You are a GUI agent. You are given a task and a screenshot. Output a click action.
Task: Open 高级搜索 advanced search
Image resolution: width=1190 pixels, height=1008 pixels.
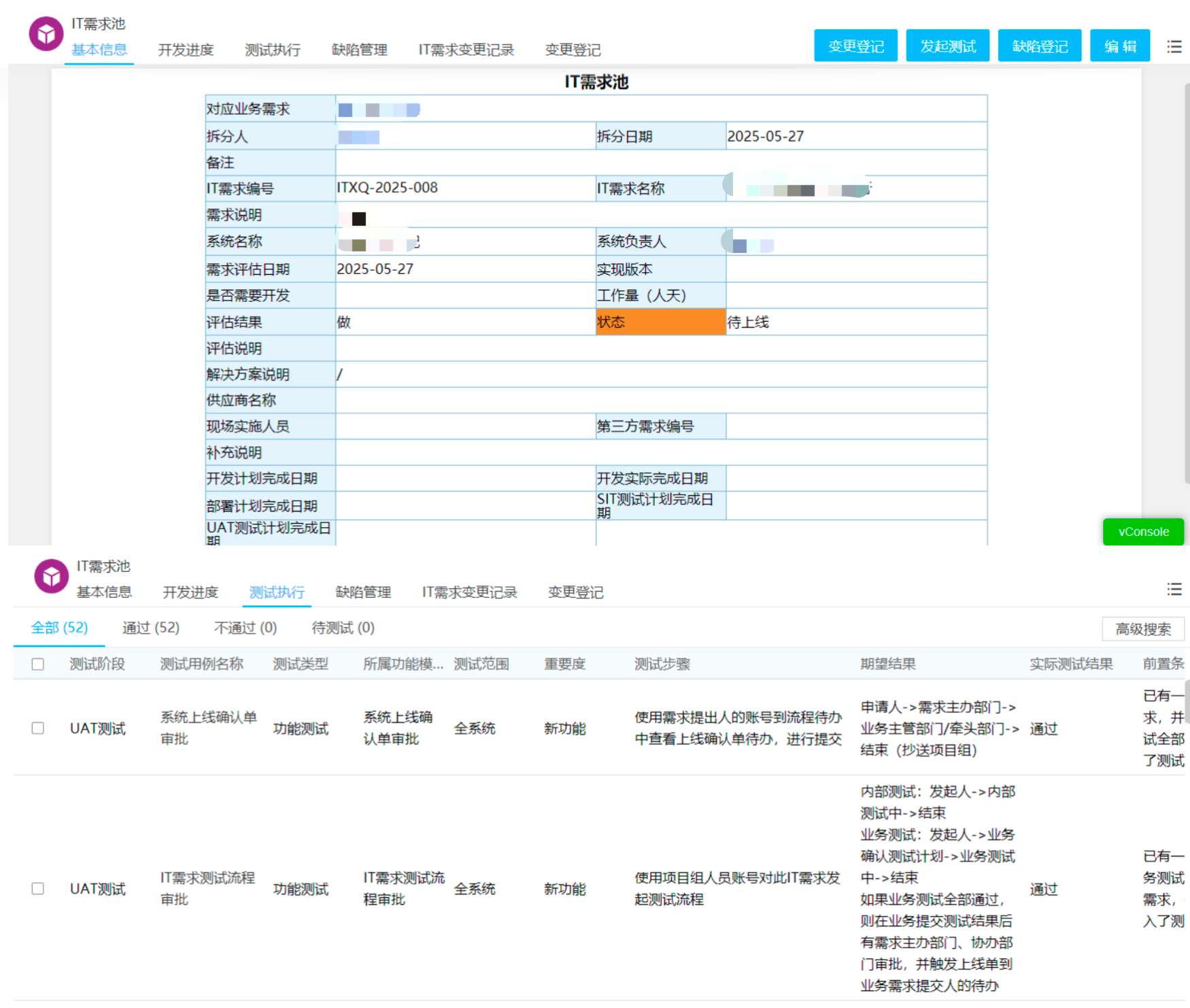point(1143,629)
